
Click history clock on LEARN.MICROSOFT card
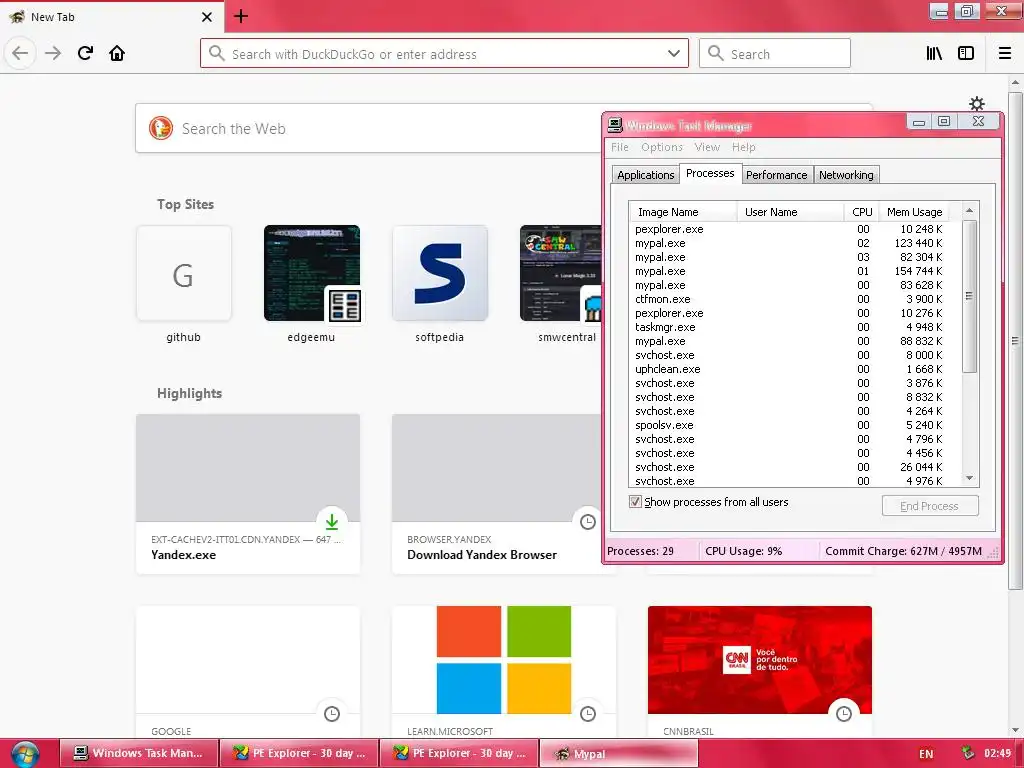[x=588, y=713]
